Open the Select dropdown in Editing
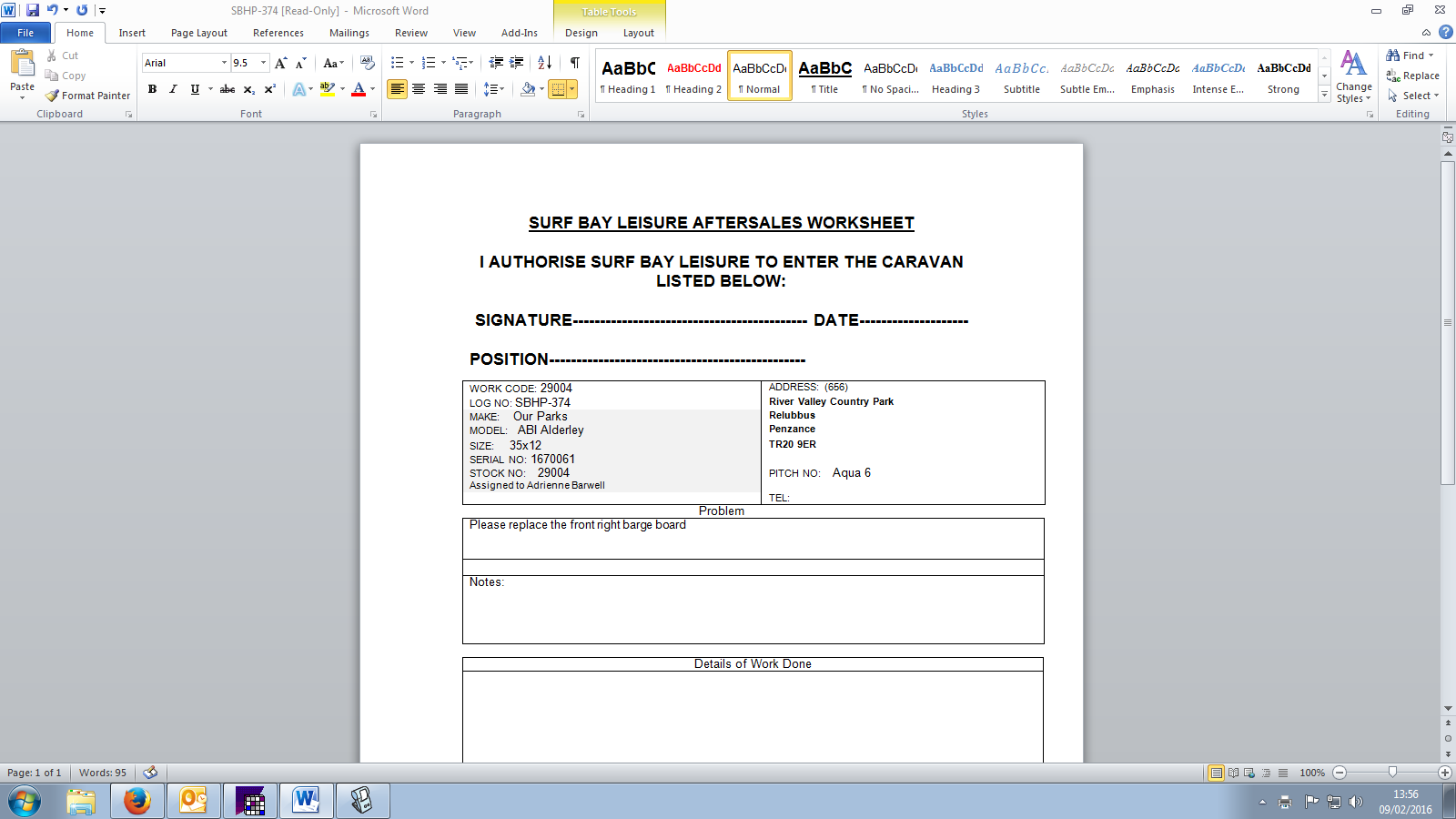 point(1413,96)
